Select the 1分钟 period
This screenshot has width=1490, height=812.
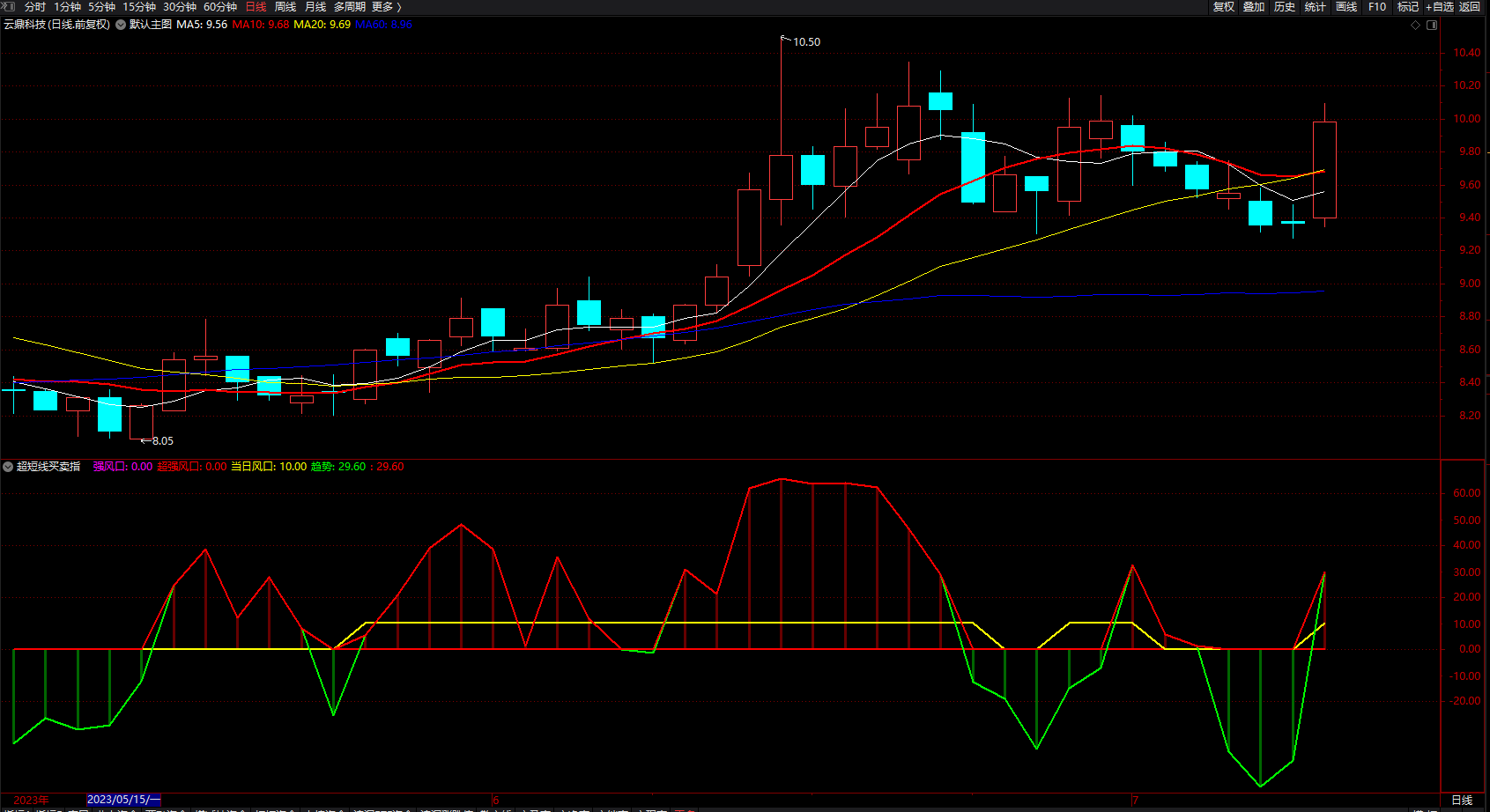[x=68, y=7]
